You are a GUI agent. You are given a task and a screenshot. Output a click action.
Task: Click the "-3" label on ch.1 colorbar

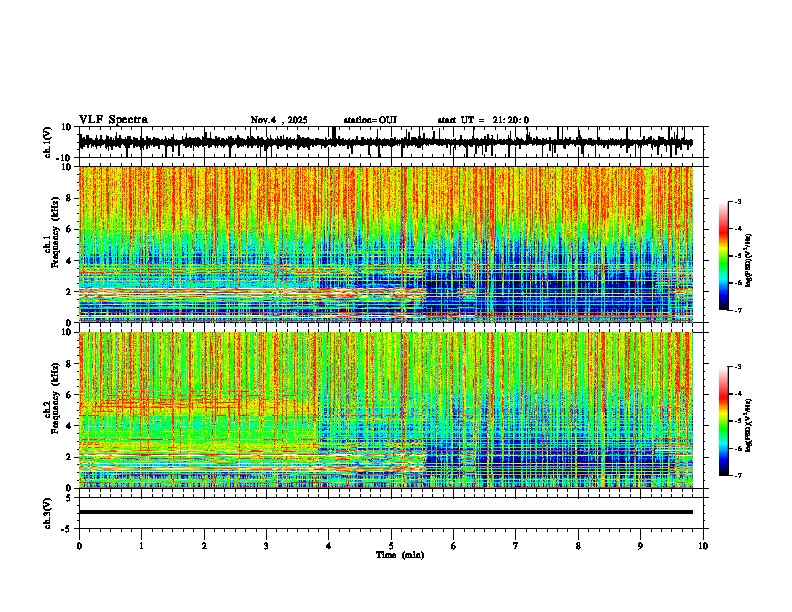[738, 201]
